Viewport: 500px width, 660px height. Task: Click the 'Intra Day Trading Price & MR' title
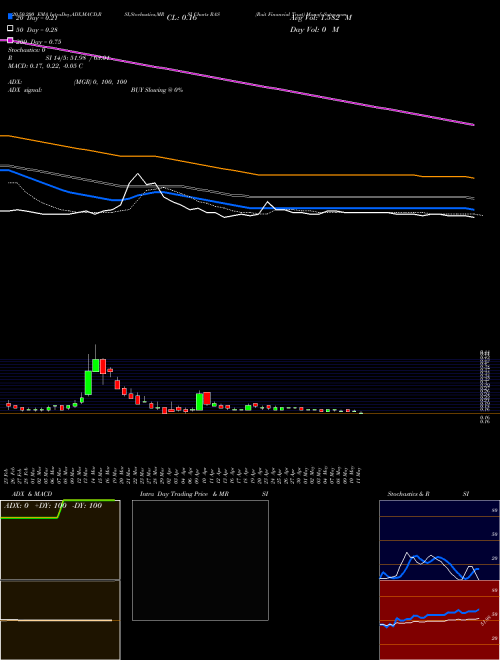pos(184,494)
